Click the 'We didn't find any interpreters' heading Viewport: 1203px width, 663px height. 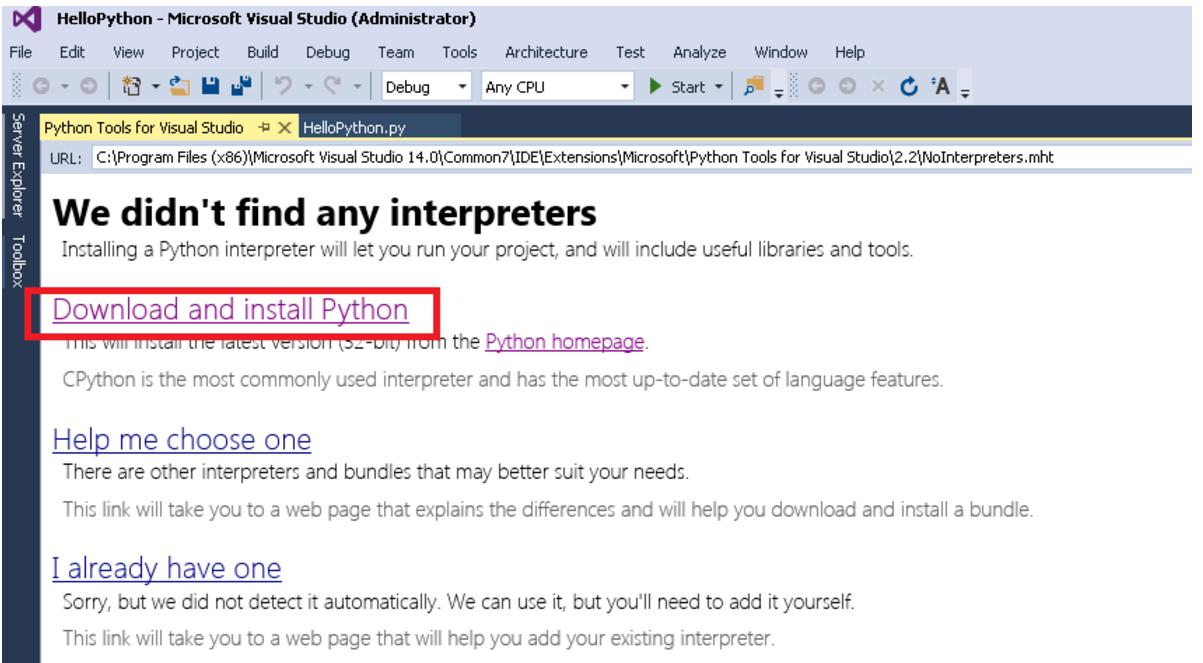click(x=324, y=213)
